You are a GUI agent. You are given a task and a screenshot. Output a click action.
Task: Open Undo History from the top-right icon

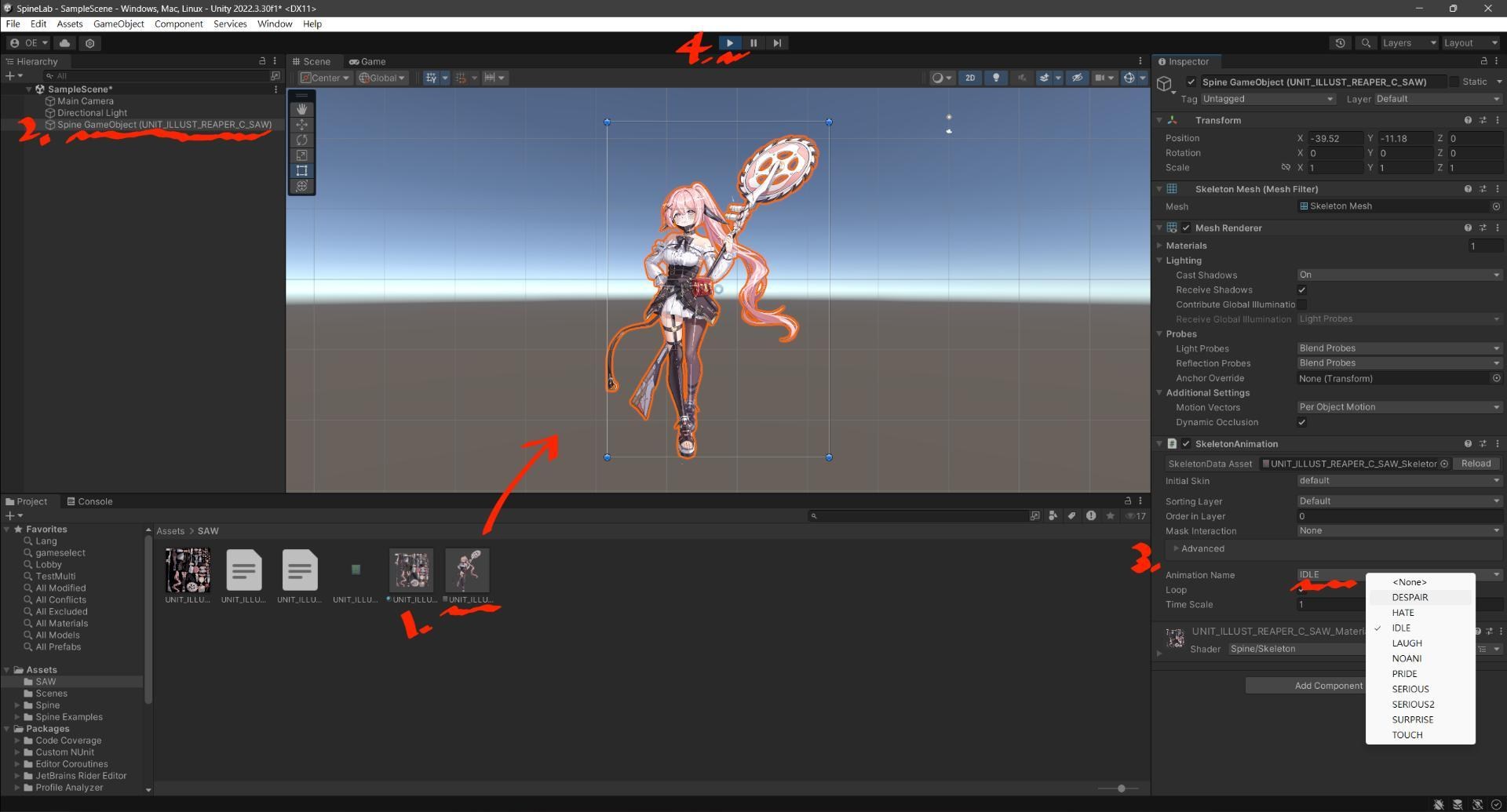[x=1341, y=42]
